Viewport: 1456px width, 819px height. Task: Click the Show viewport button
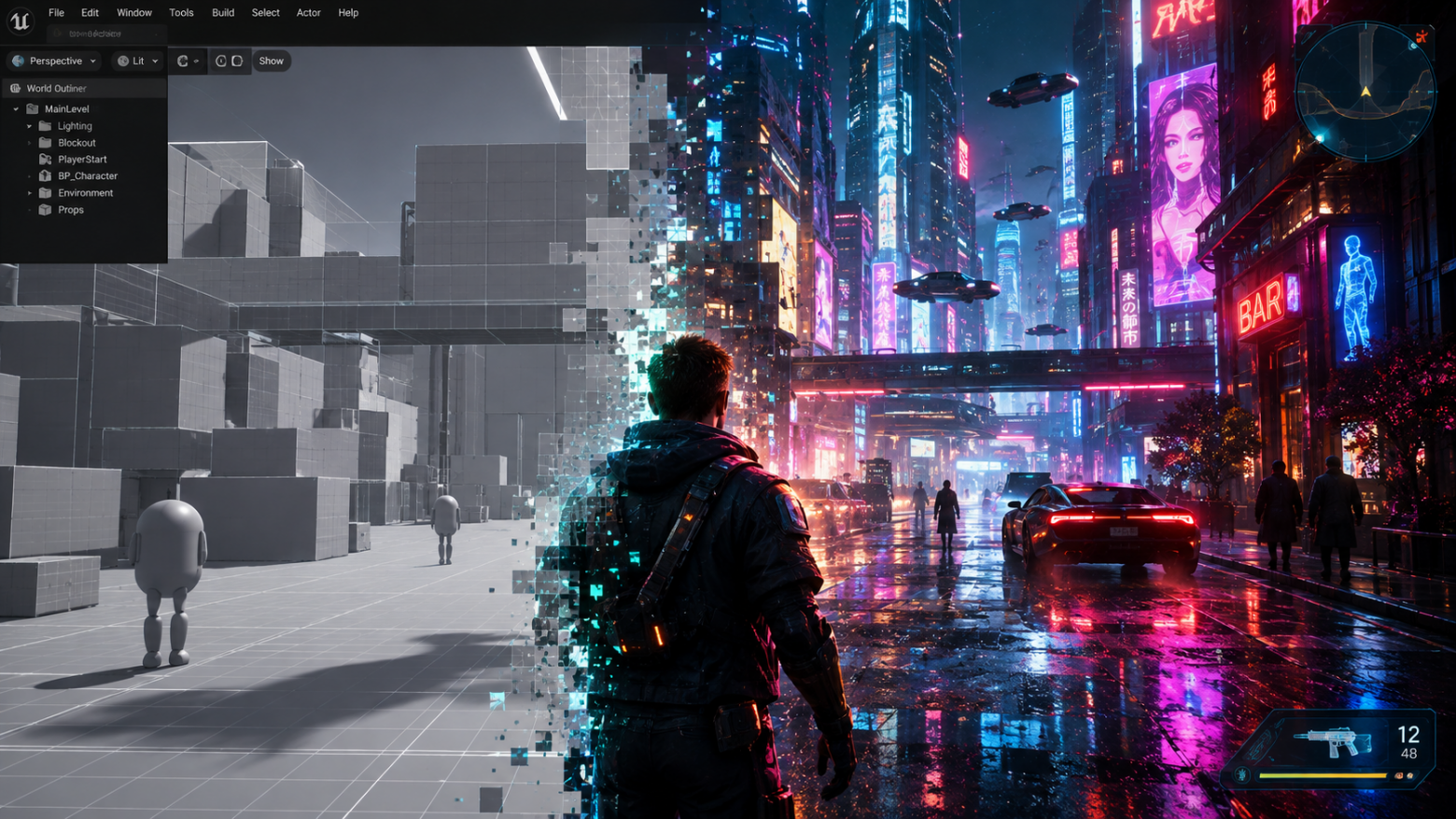pyautogui.click(x=272, y=61)
